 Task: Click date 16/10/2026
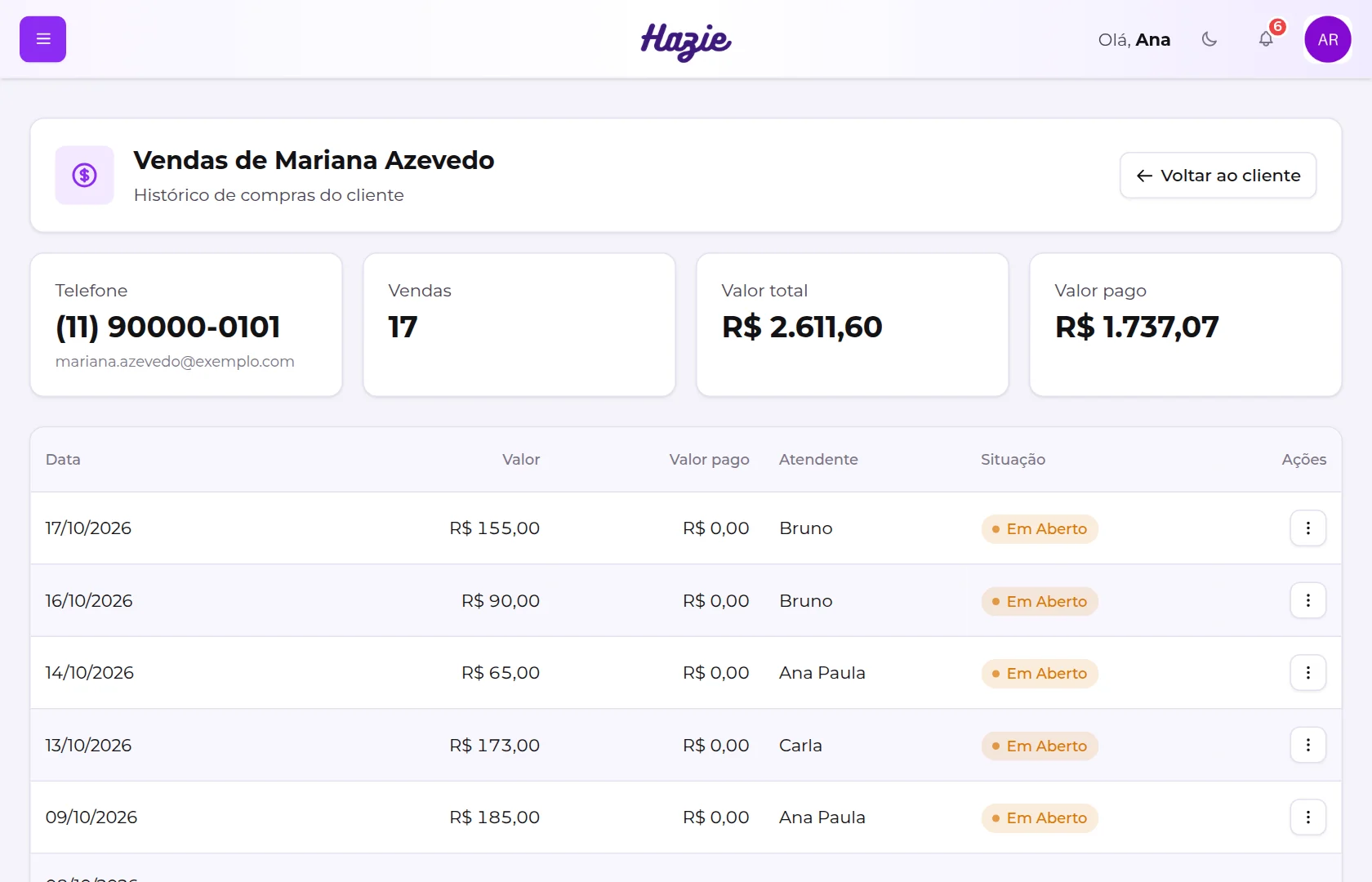pyautogui.click(x=89, y=601)
